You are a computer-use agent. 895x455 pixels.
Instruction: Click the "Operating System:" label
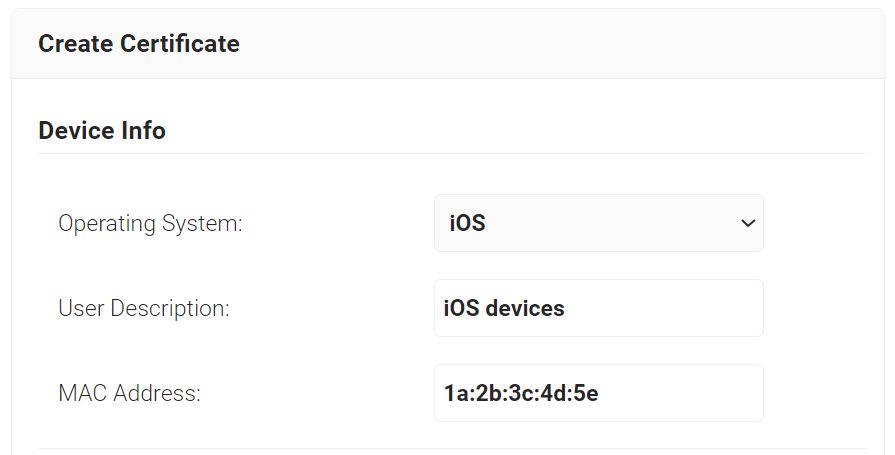[150, 223]
